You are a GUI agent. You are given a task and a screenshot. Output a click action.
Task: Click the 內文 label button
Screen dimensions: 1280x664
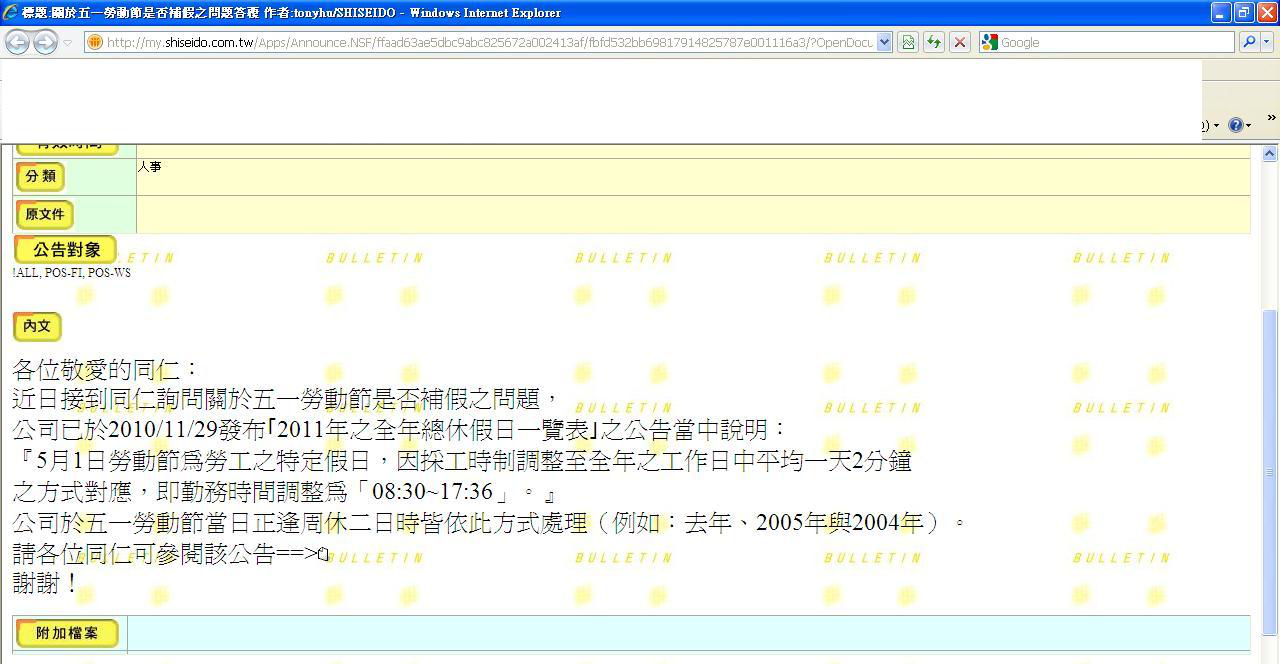click(x=37, y=326)
